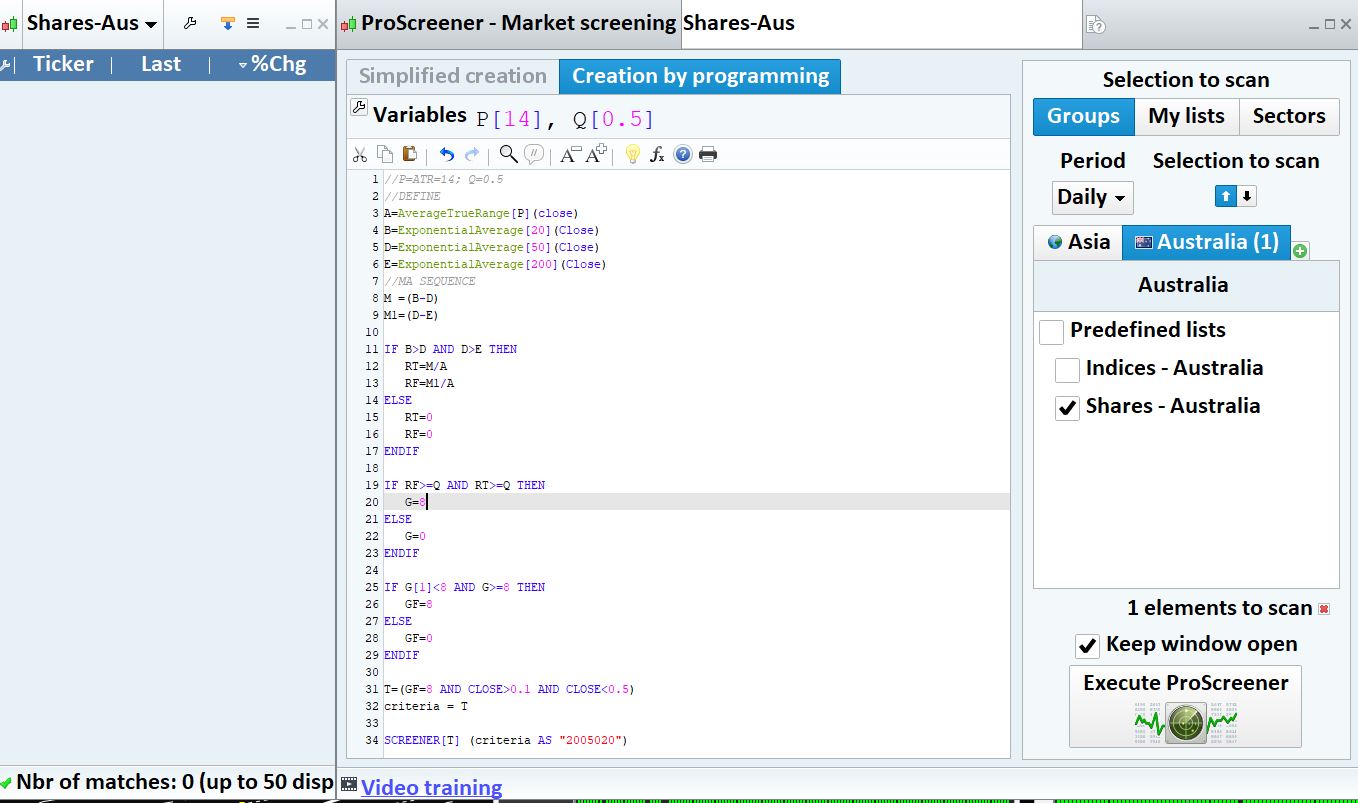Click the code line 'B=ExponentialAverage[20](Close)'
Image resolution: width=1358 pixels, height=803 pixels.
tap(491, 230)
